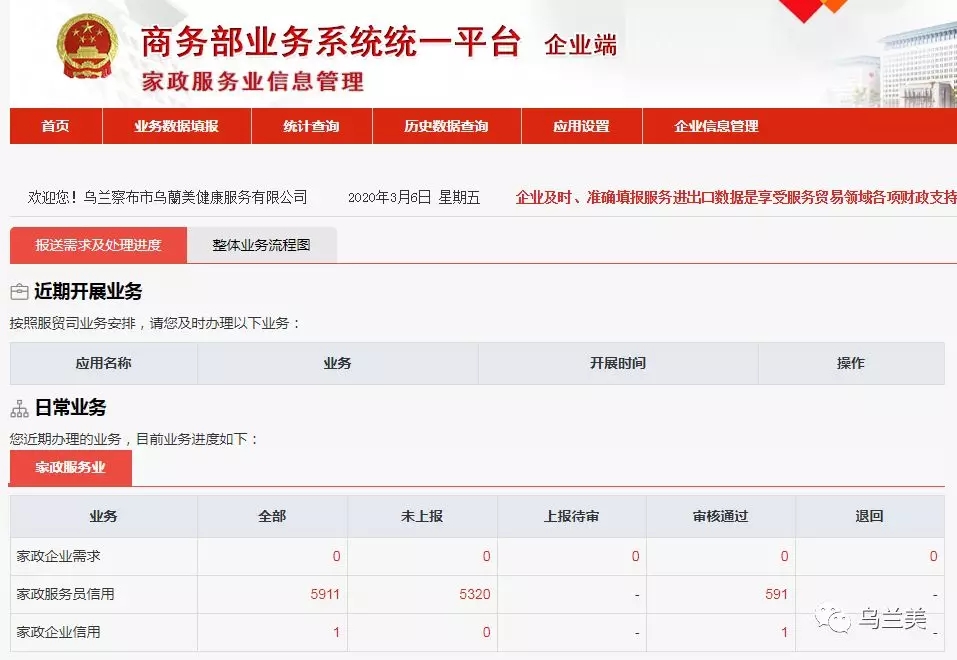
Task: Click total count 5911 for 家政服务员信用
Action: tap(325, 594)
